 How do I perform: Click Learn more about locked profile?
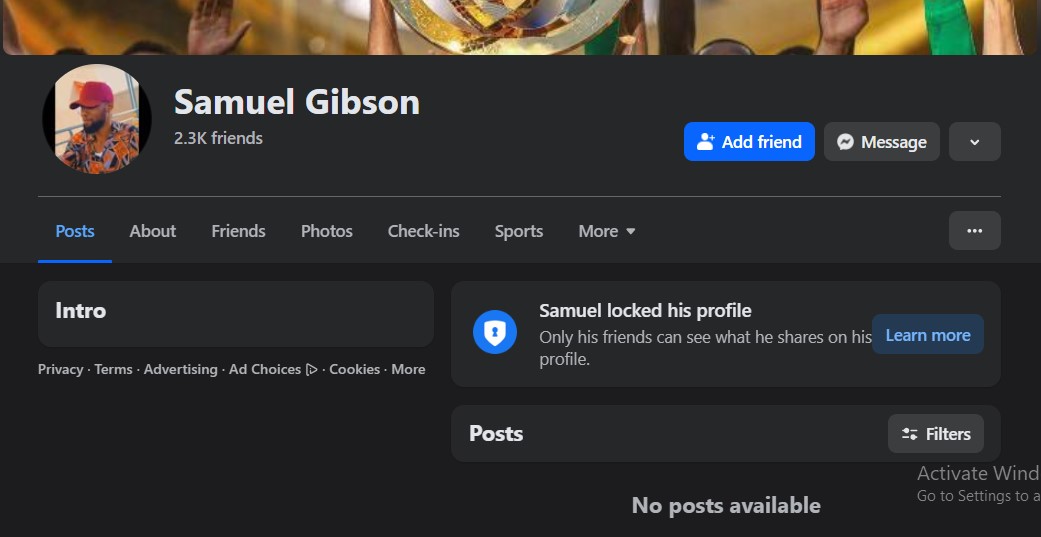point(927,335)
